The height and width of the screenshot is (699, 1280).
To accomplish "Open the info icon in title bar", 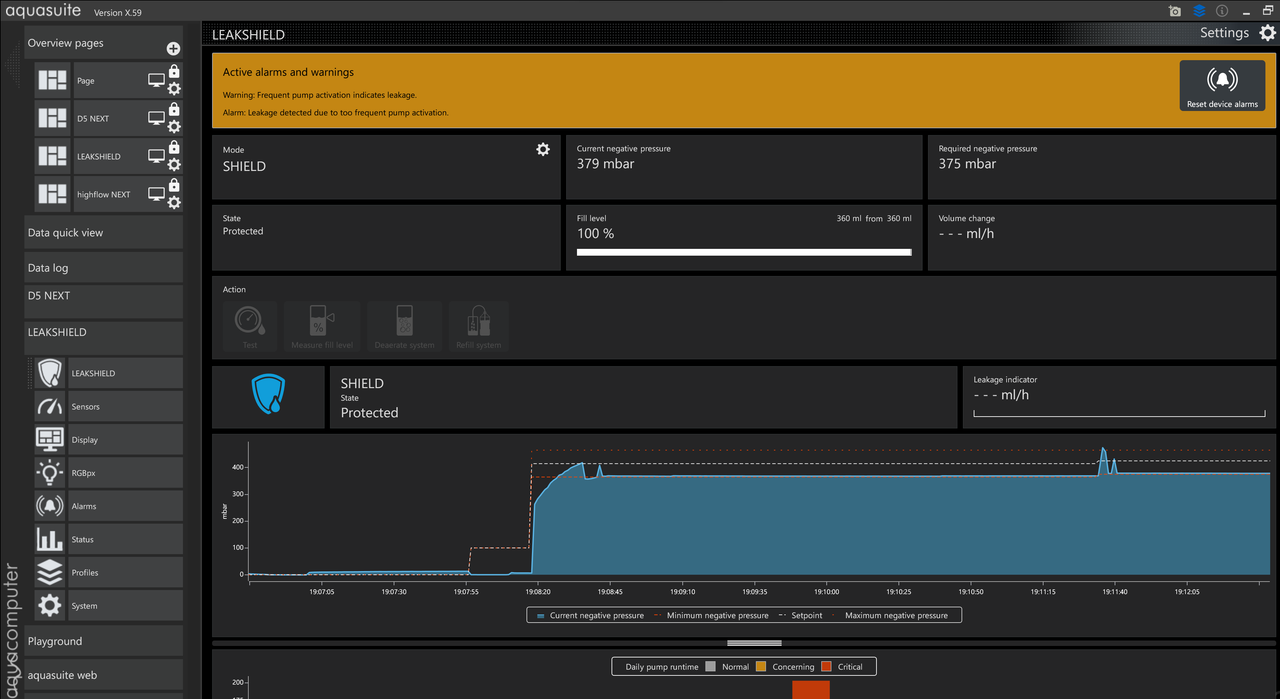I will [x=1222, y=11].
